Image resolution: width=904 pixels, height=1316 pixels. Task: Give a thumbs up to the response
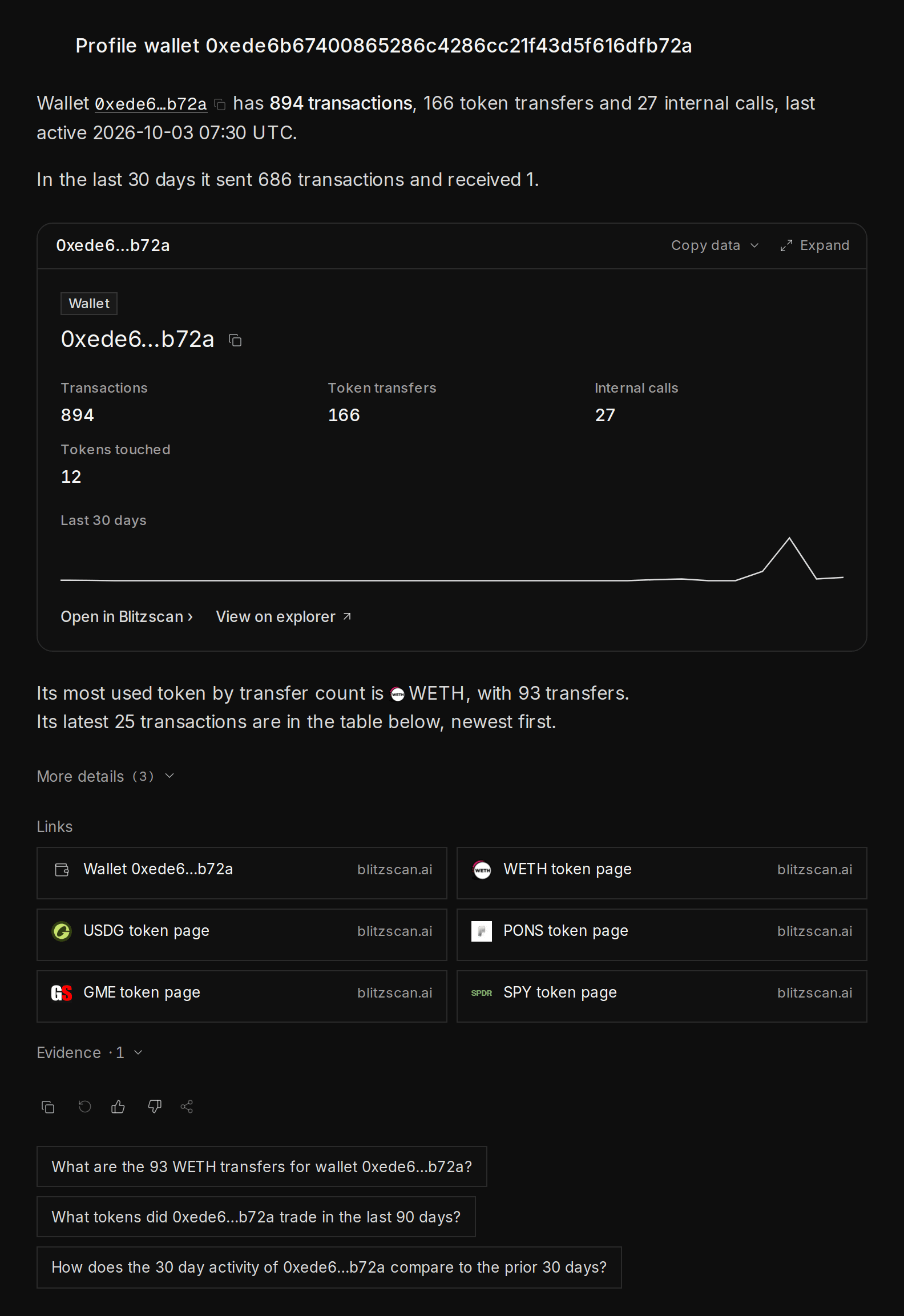click(118, 1107)
